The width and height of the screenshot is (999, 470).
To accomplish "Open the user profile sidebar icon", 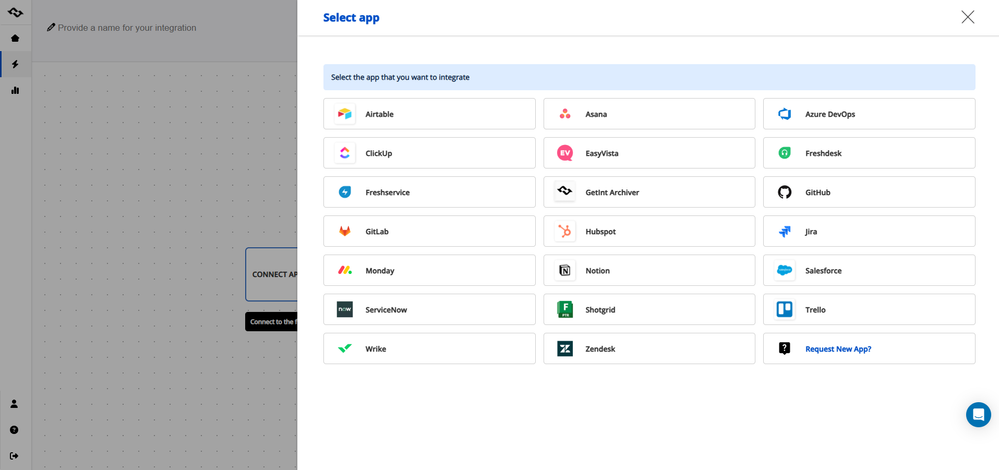I will pyautogui.click(x=15, y=404).
